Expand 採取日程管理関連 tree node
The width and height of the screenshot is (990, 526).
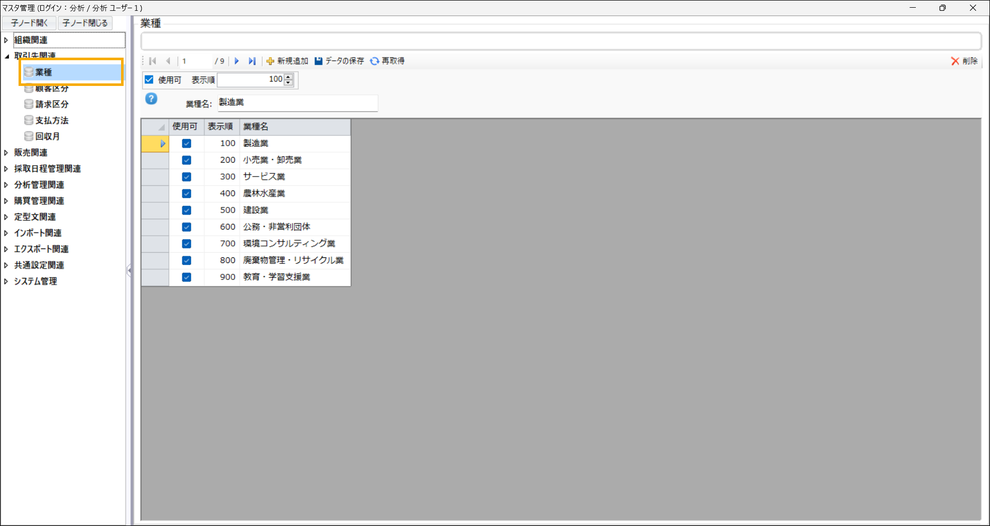(x=6, y=169)
